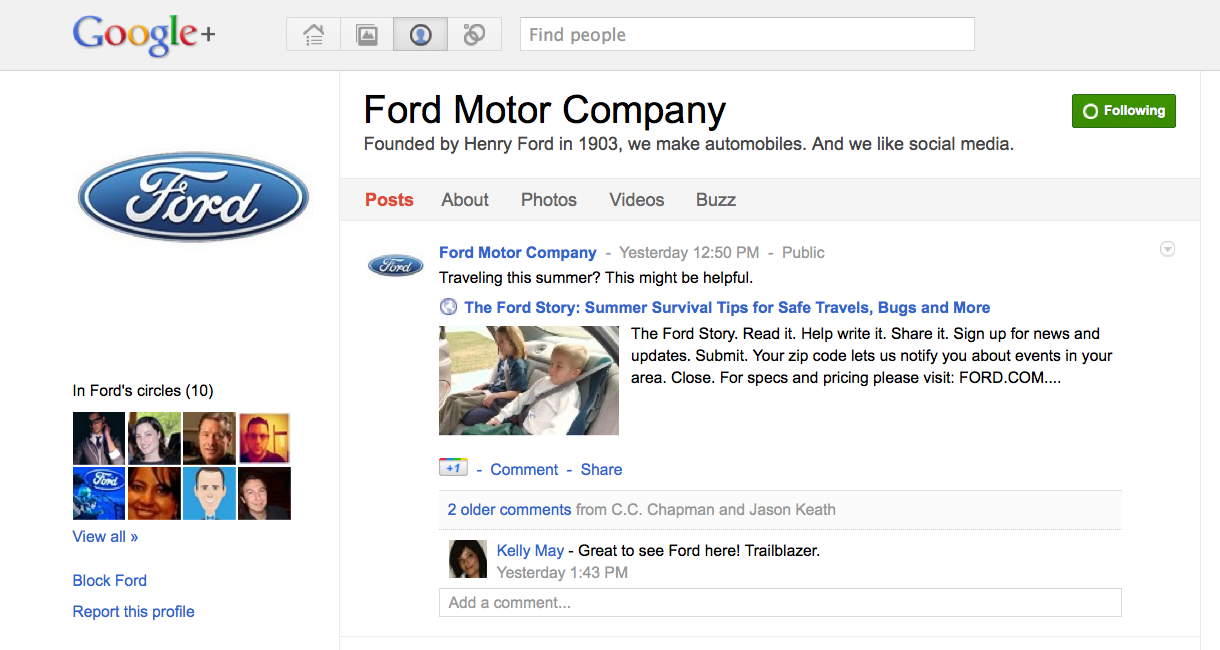This screenshot has width=1220, height=650.
Task: Open Ford Motor Company author link in post
Action: tap(518, 252)
